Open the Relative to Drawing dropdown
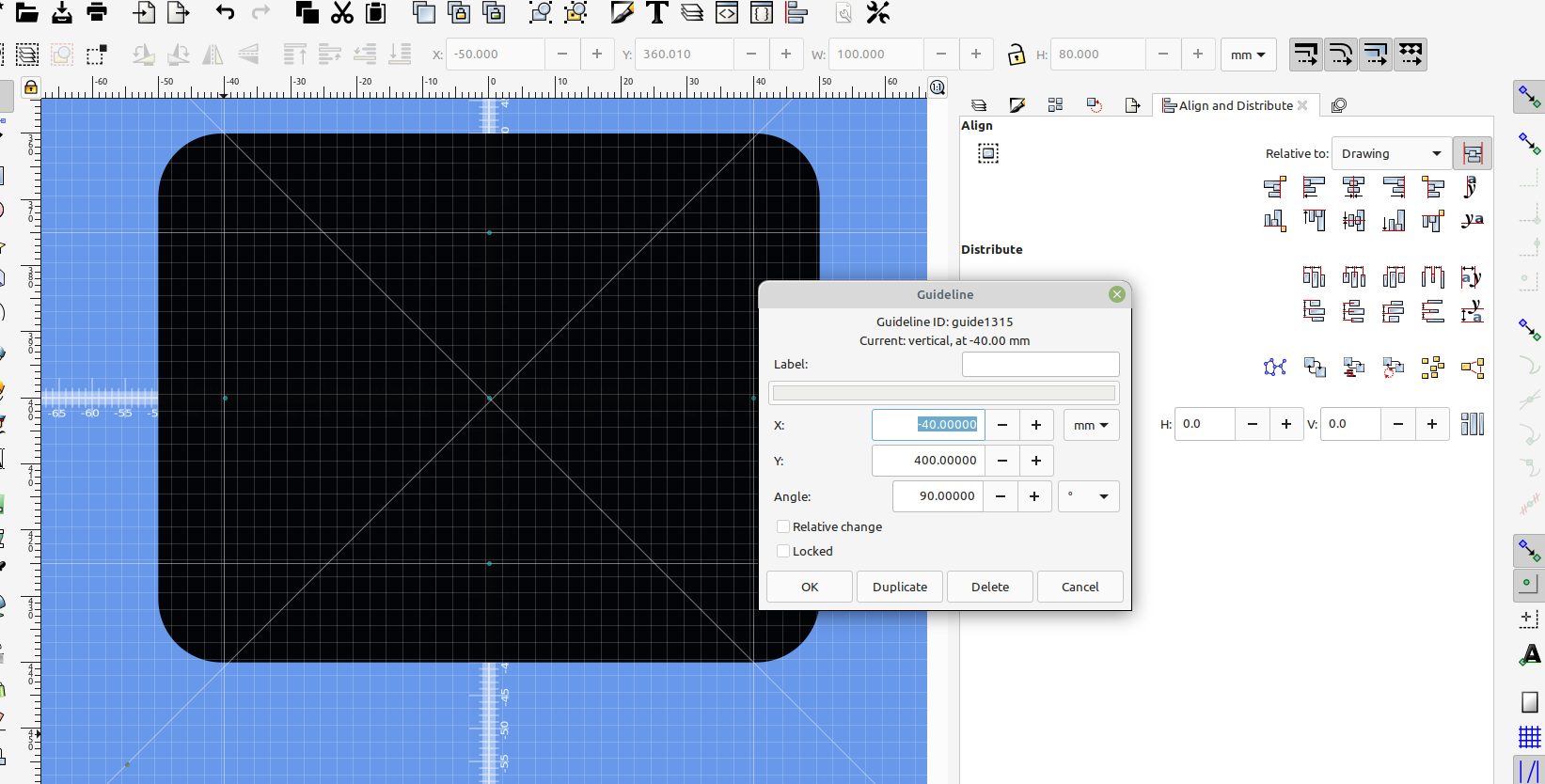This screenshot has height=784, width=1545. (1391, 154)
